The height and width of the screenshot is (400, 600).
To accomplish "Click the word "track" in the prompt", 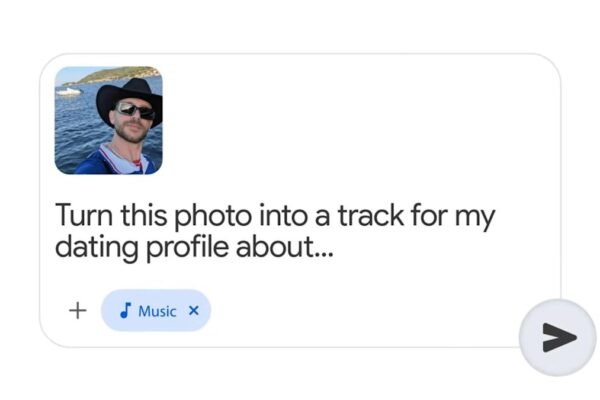I will [376, 216].
